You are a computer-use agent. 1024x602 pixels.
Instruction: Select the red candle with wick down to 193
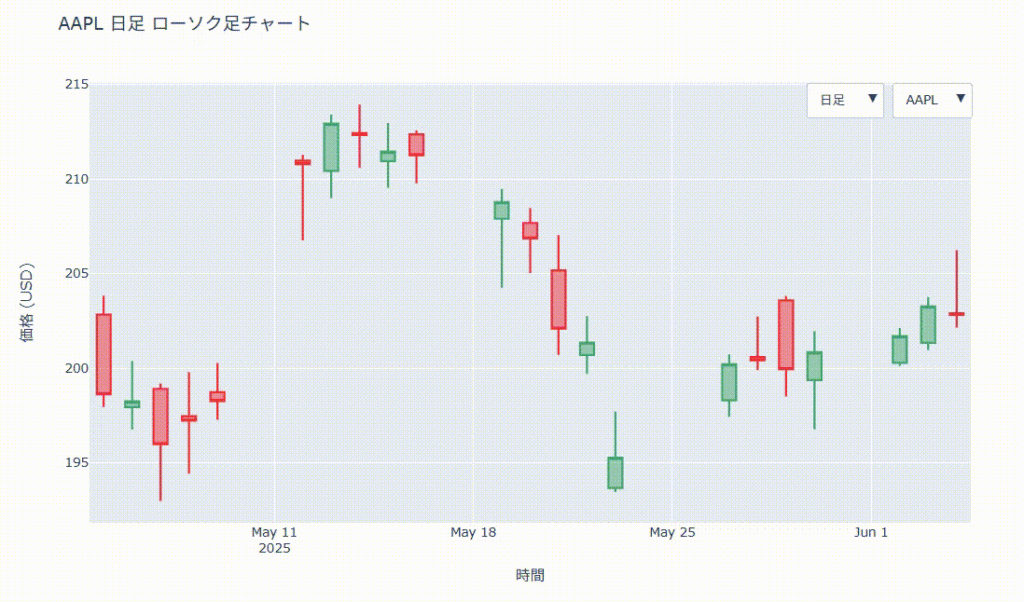(x=160, y=416)
